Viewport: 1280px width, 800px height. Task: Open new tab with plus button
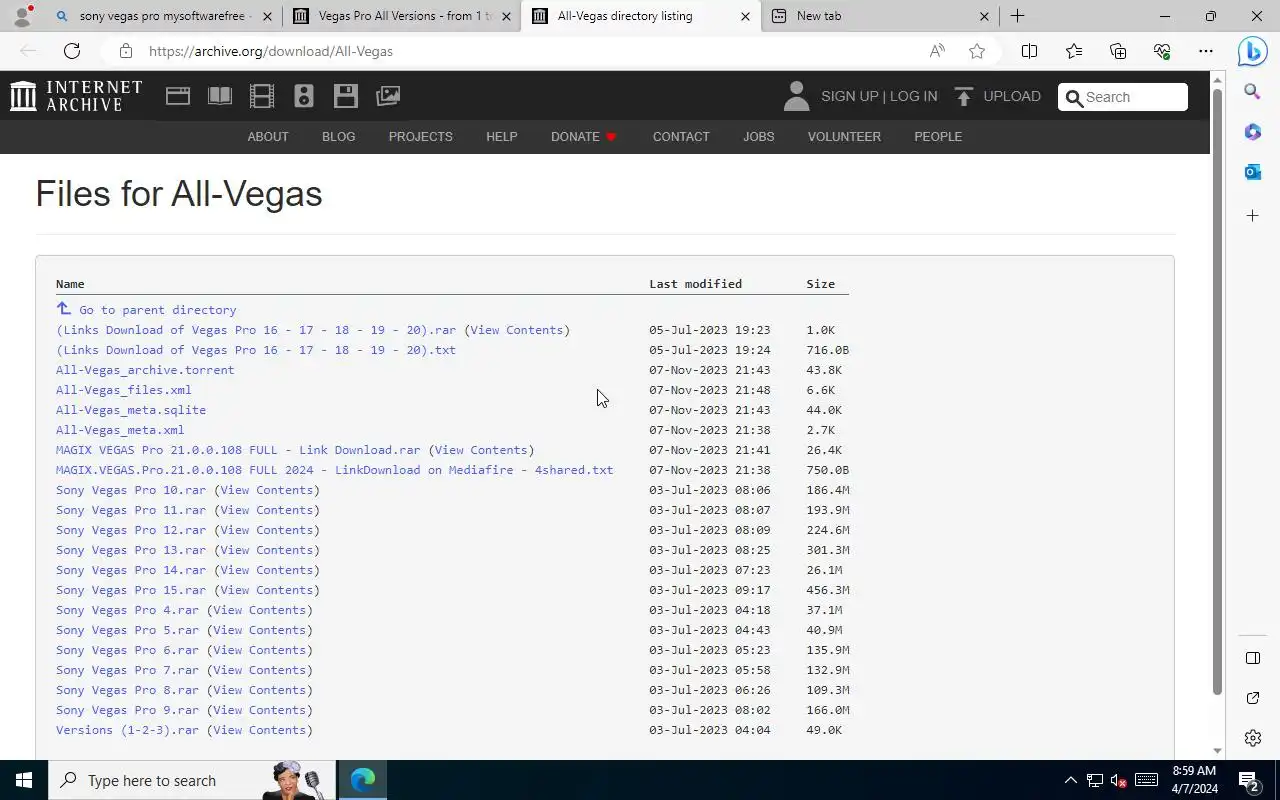point(1017,16)
